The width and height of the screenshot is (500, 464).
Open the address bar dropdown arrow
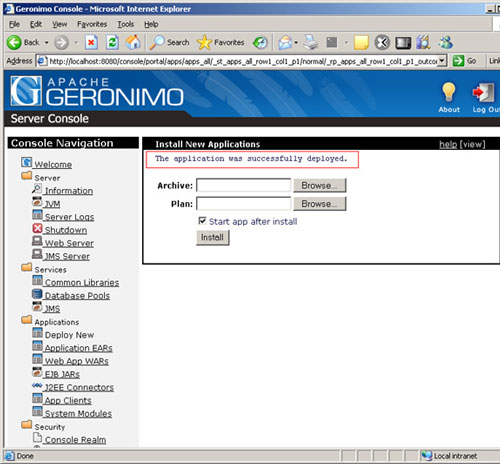[442, 61]
